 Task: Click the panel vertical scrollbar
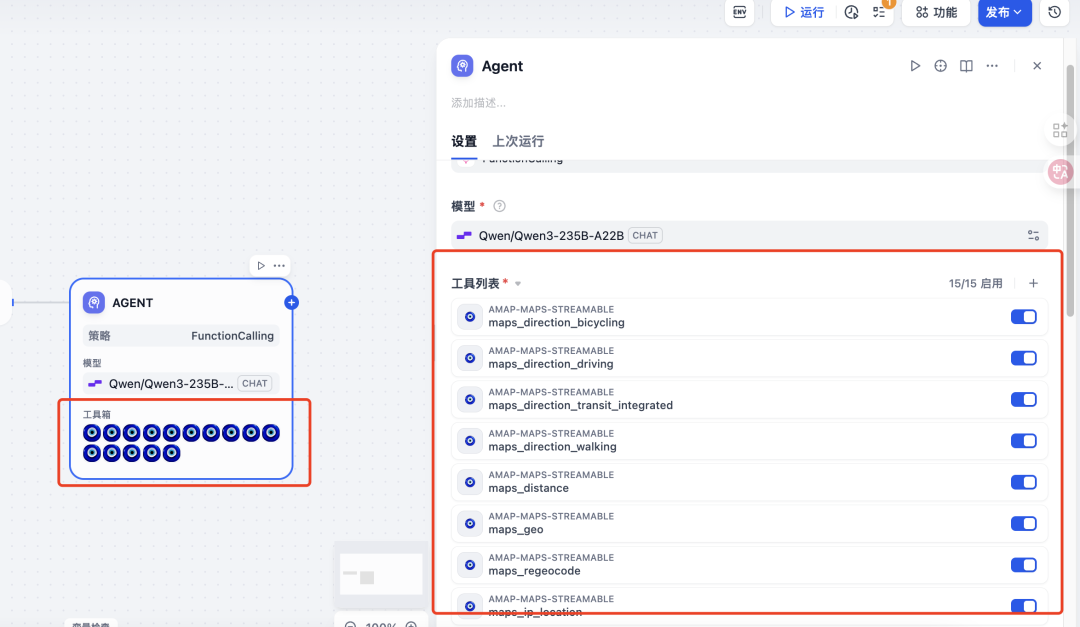point(1070,189)
